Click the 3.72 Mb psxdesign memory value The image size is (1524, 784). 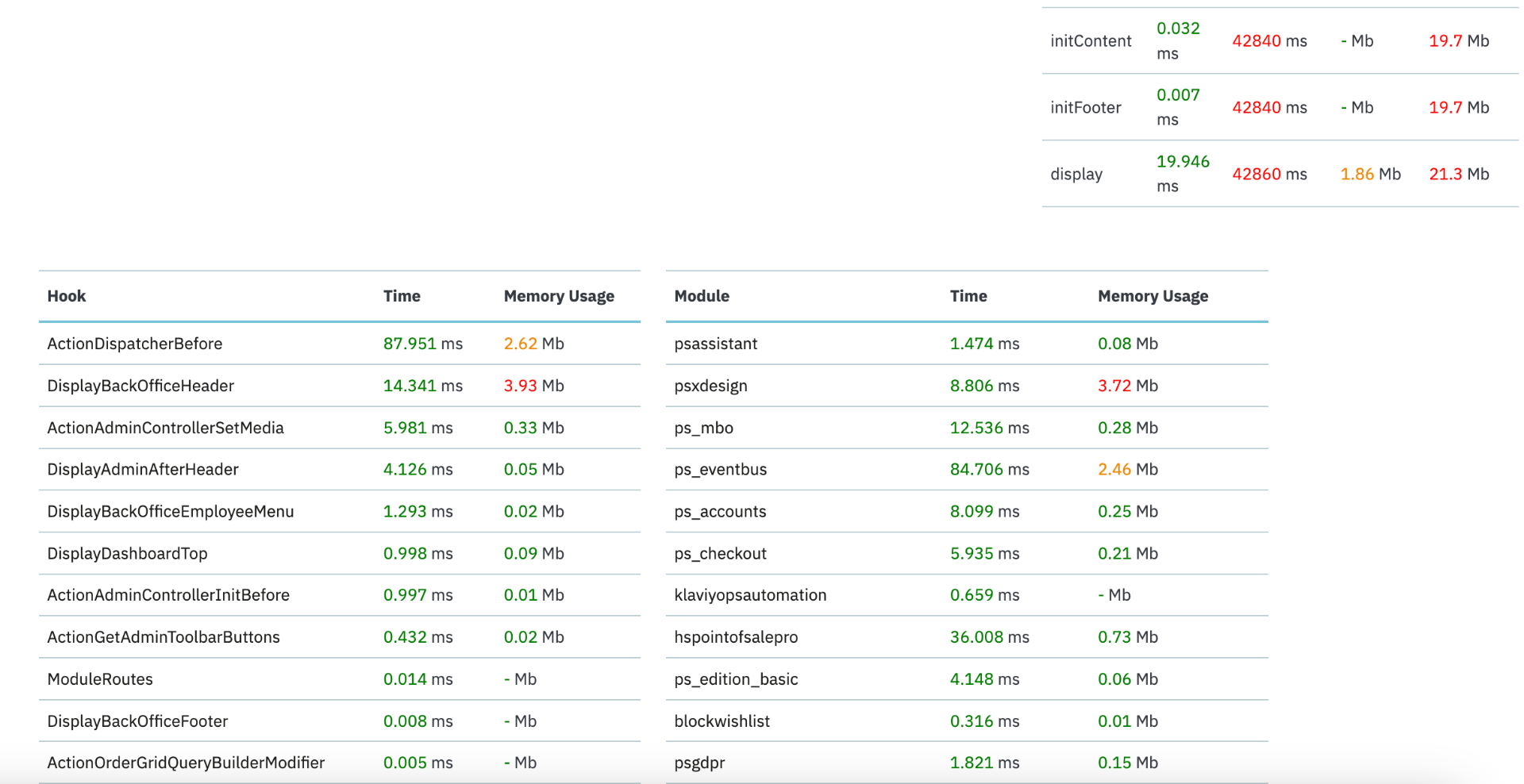click(x=1128, y=386)
